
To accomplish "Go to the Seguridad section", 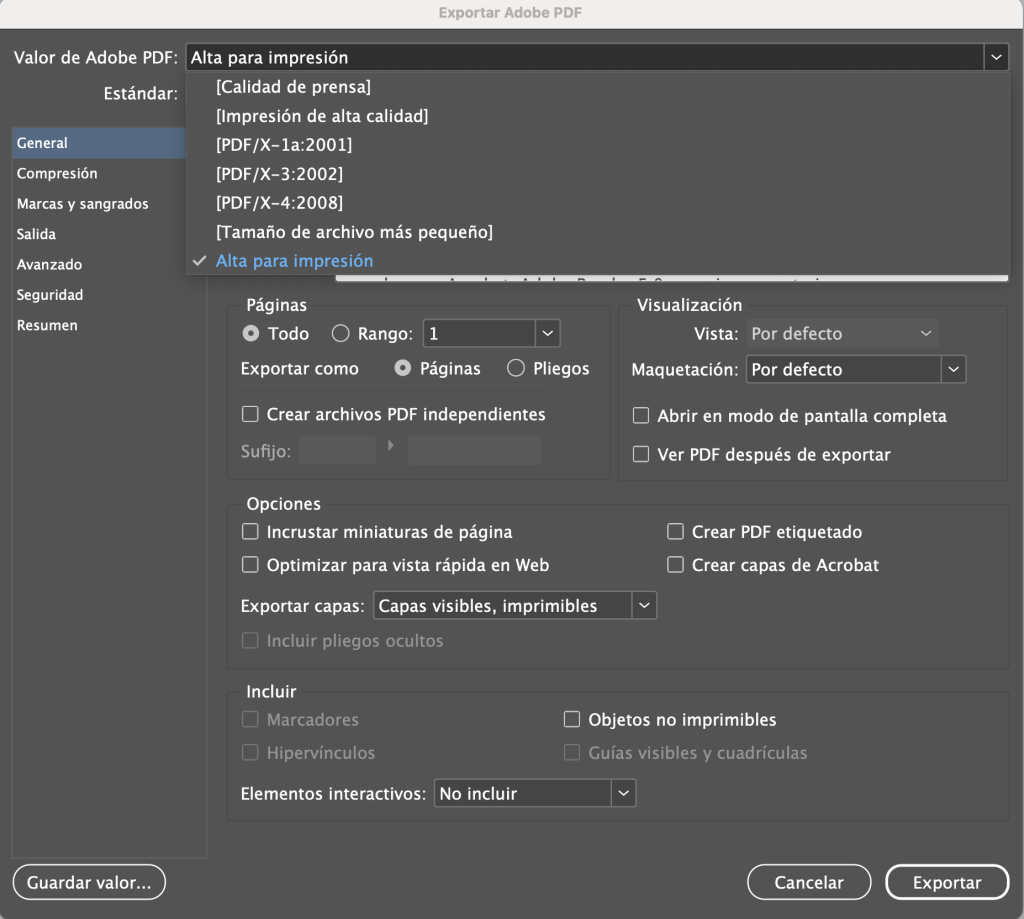I will [x=50, y=295].
